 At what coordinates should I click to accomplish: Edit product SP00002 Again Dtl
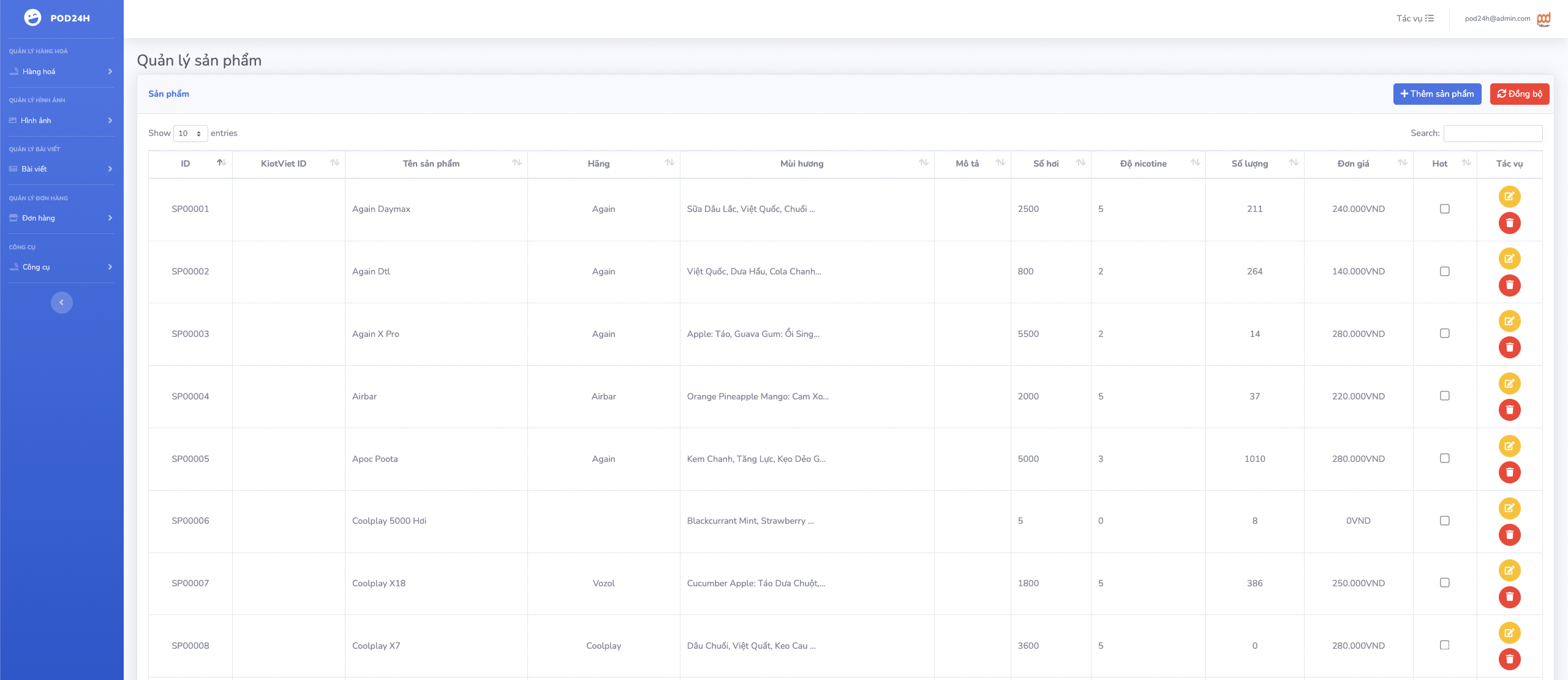[x=1509, y=259]
